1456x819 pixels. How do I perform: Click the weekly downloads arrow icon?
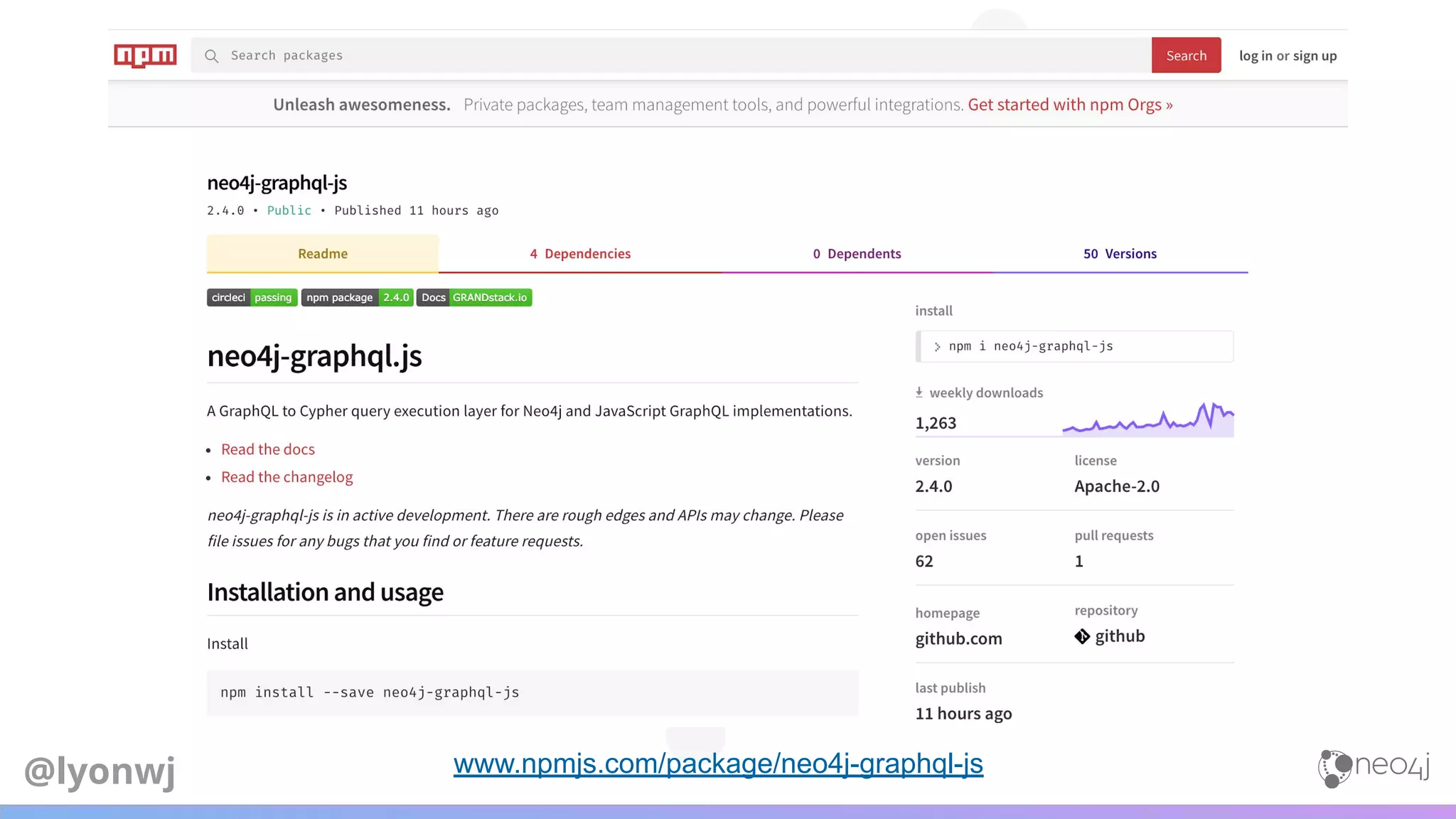919,392
